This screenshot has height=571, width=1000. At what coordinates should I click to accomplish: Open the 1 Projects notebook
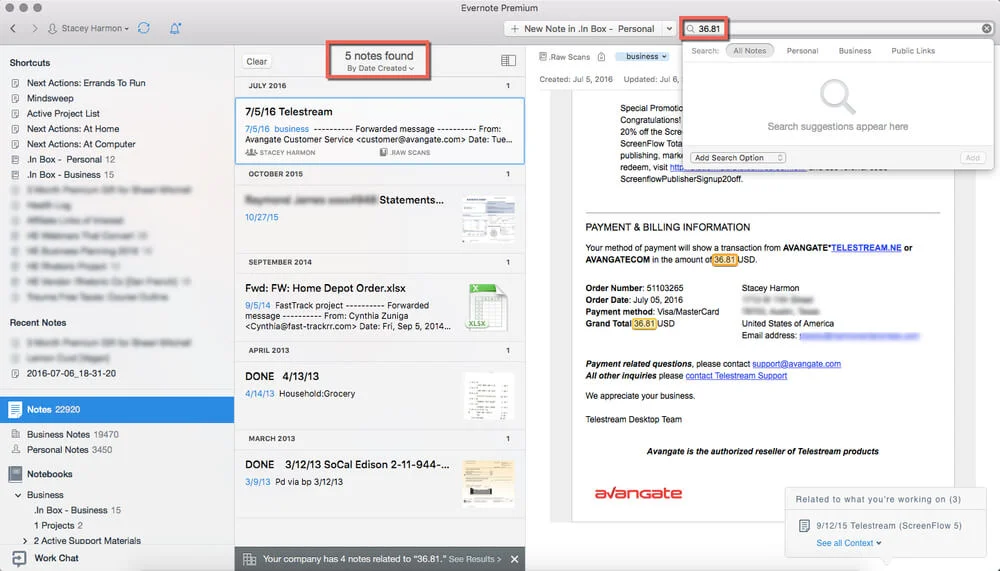pos(58,525)
